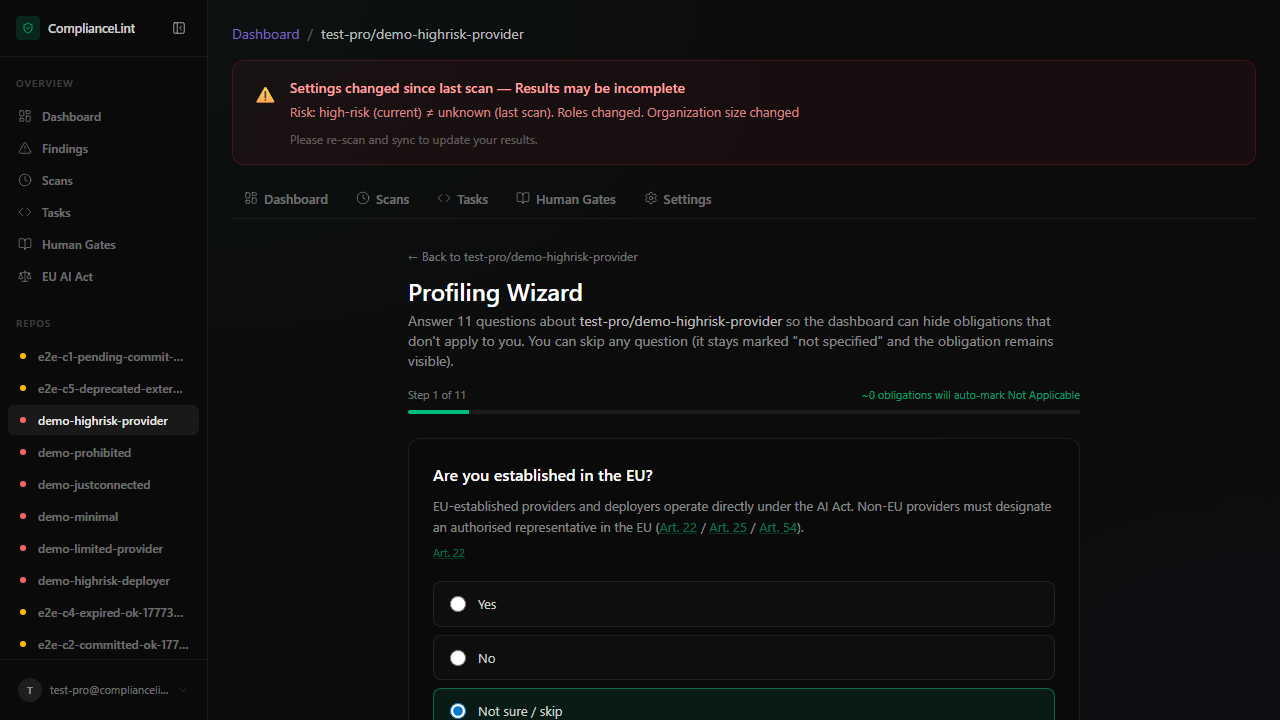Open Scans via sidebar clock icon
The height and width of the screenshot is (720, 1280).
coord(25,181)
